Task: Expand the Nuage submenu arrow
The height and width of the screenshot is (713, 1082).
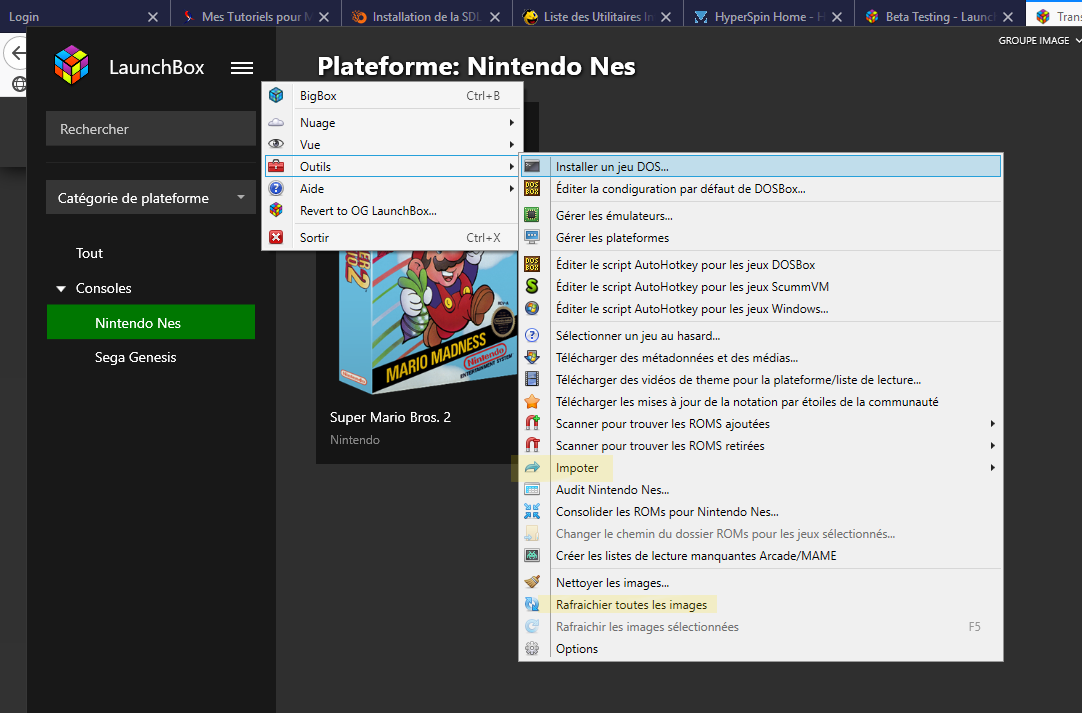Action: pyautogui.click(x=511, y=122)
